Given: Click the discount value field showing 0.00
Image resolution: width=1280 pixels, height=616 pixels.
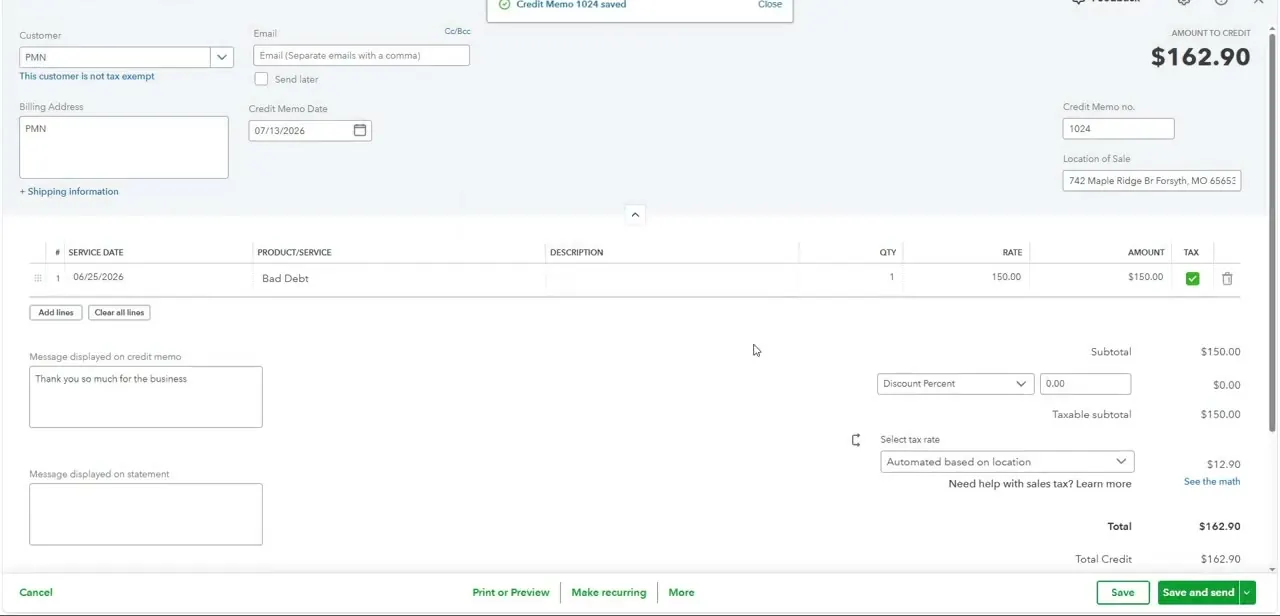Looking at the screenshot, I should point(1085,384).
